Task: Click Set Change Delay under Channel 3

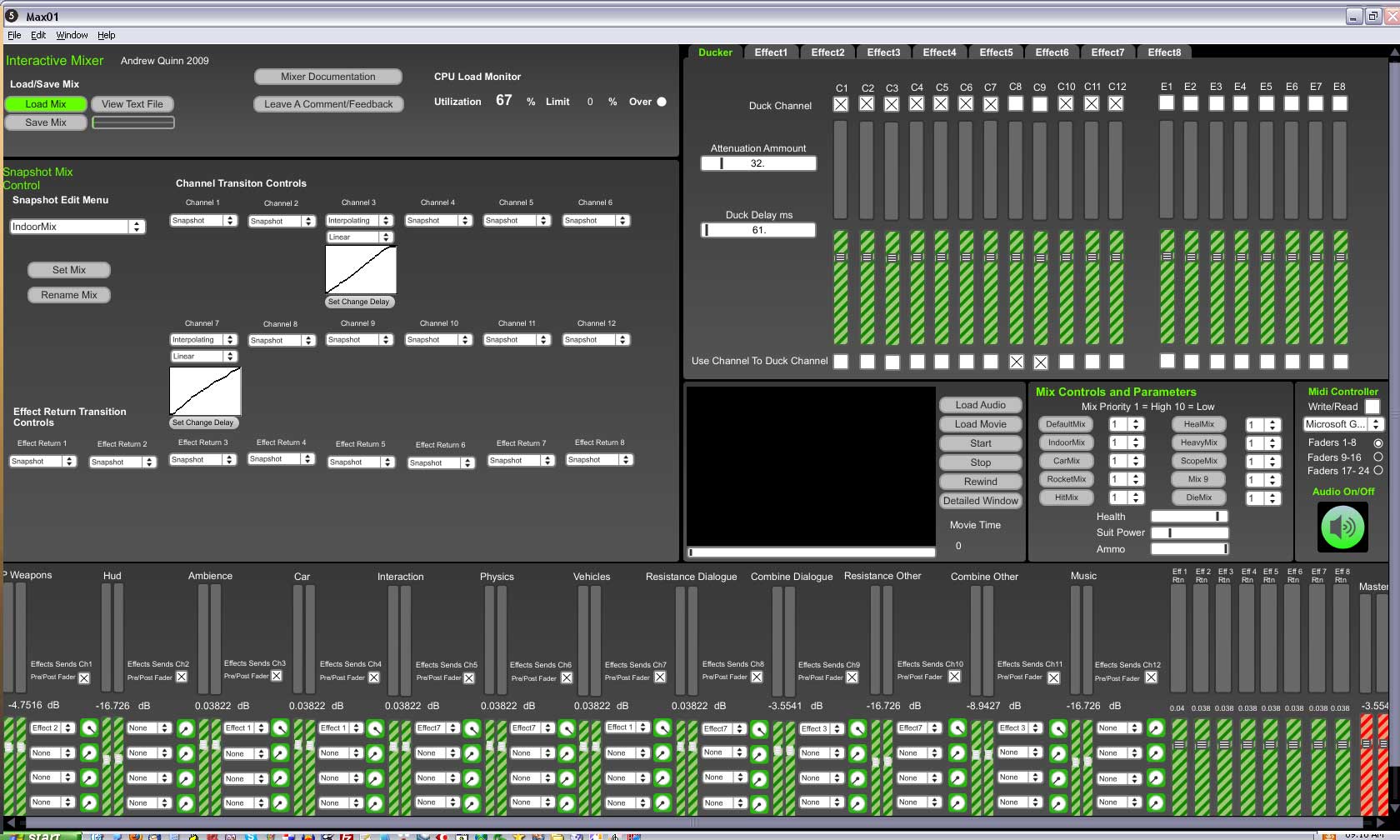Action: tap(358, 302)
